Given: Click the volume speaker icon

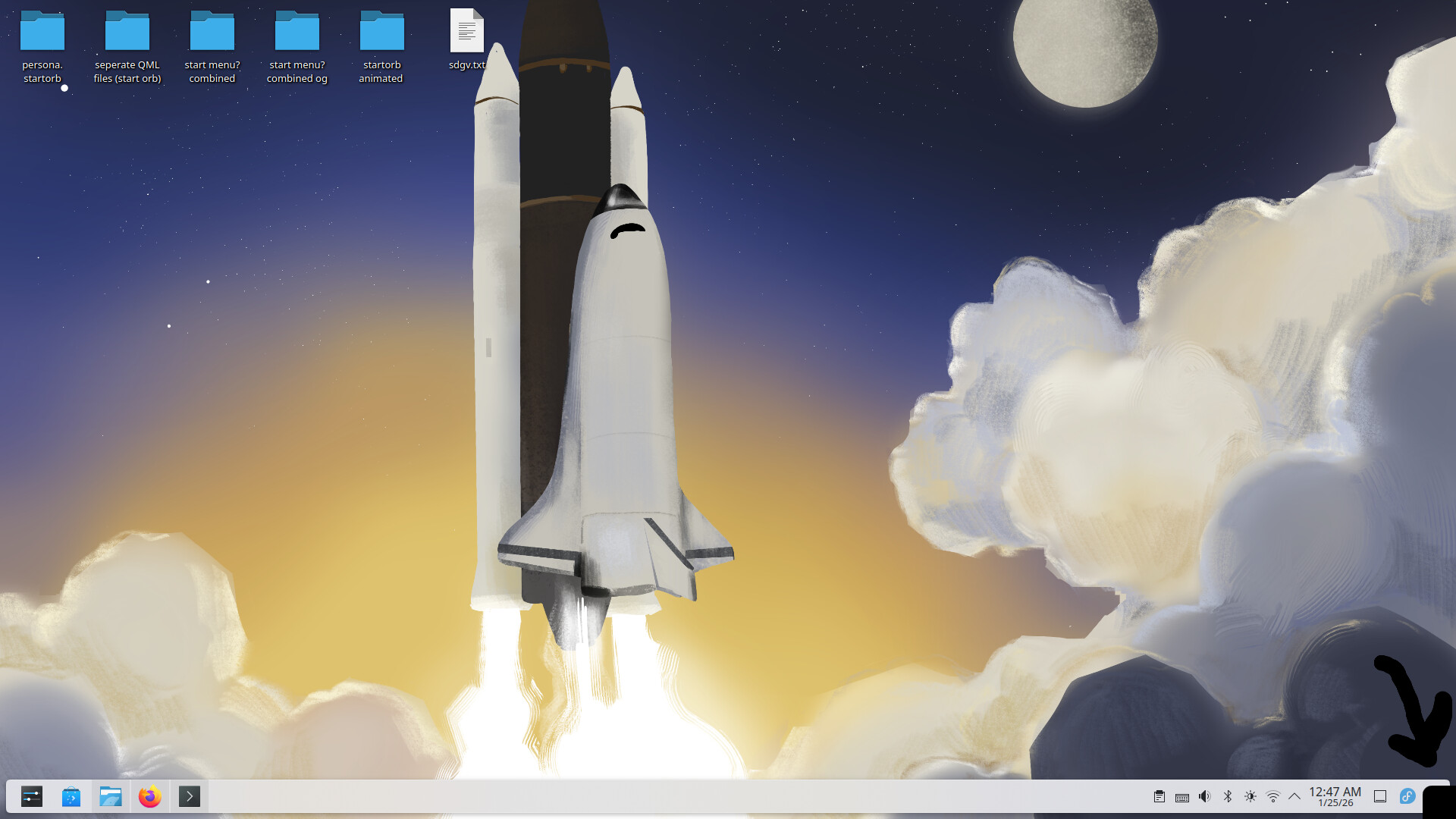Looking at the screenshot, I should [x=1204, y=796].
